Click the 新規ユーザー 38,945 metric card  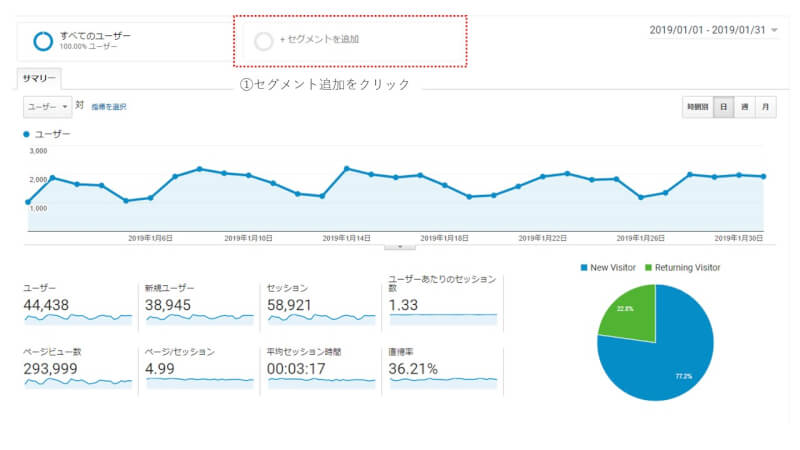tap(199, 304)
